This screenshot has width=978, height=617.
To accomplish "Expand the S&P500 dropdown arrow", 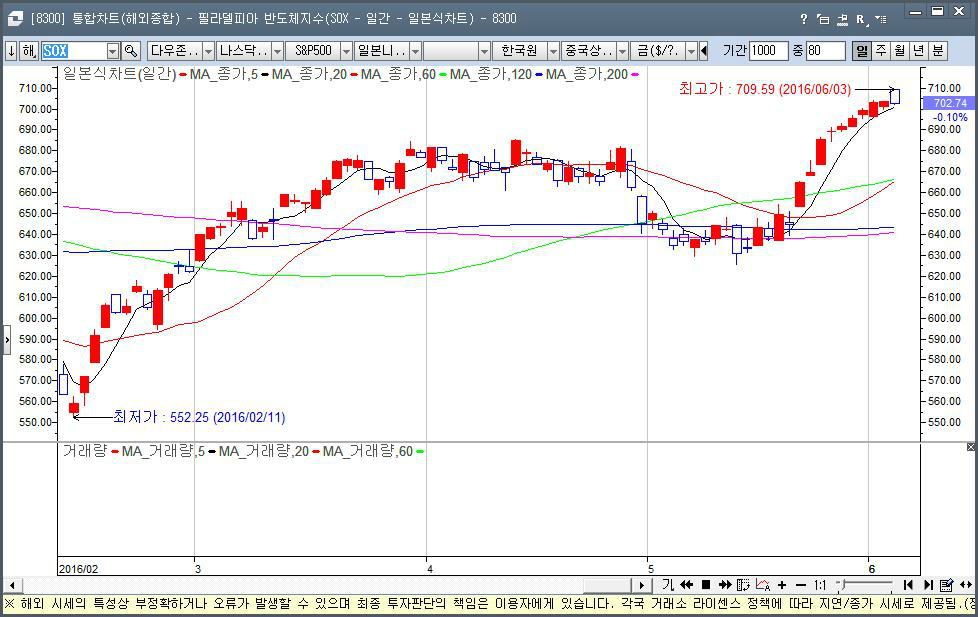I will (x=344, y=51).
